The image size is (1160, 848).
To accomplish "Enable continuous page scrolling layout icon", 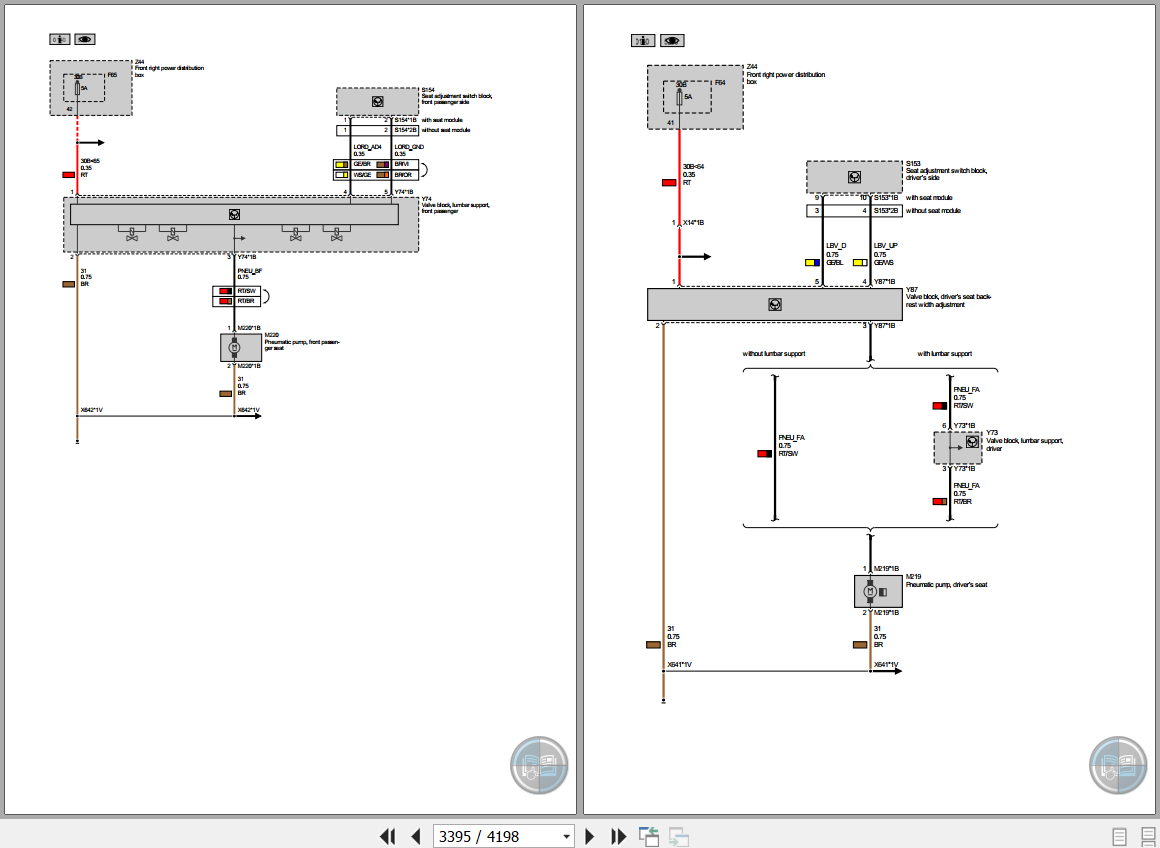I will pos(1146,836).
